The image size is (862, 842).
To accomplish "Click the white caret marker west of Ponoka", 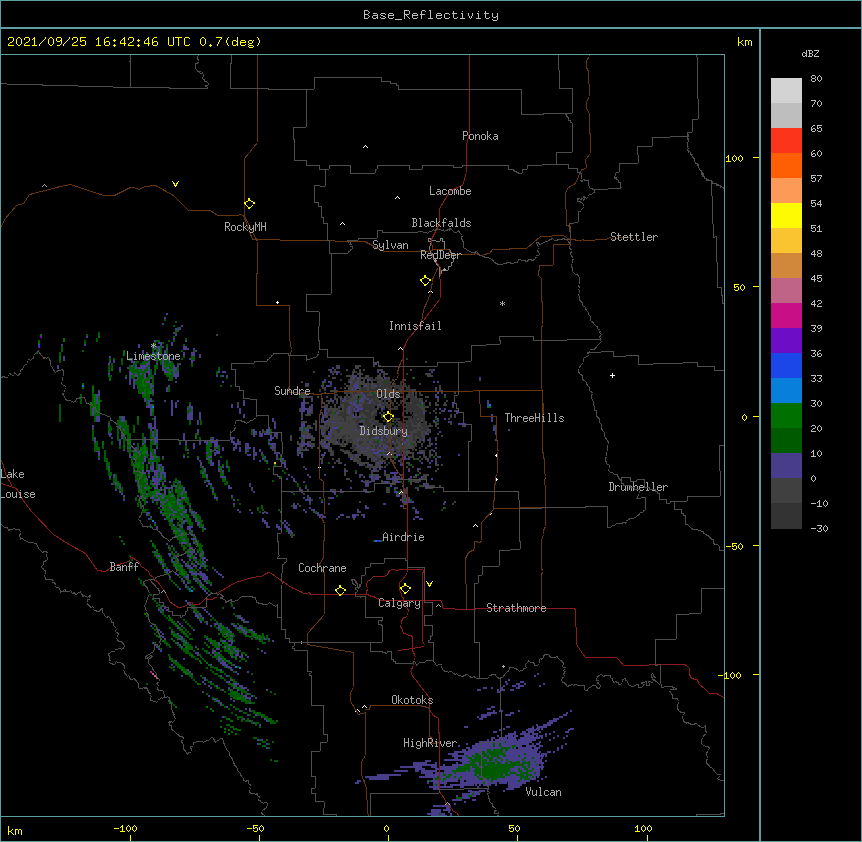I will click(366, 147).
